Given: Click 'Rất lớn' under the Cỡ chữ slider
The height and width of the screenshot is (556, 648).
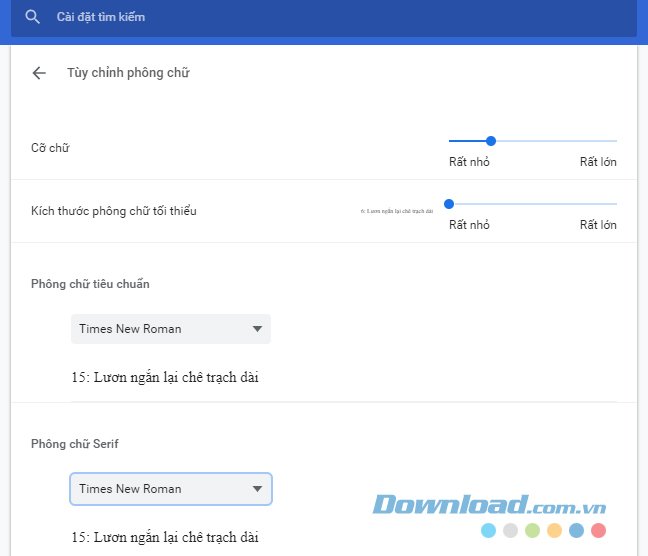Looking at the screenshot, I should point(598,162).
